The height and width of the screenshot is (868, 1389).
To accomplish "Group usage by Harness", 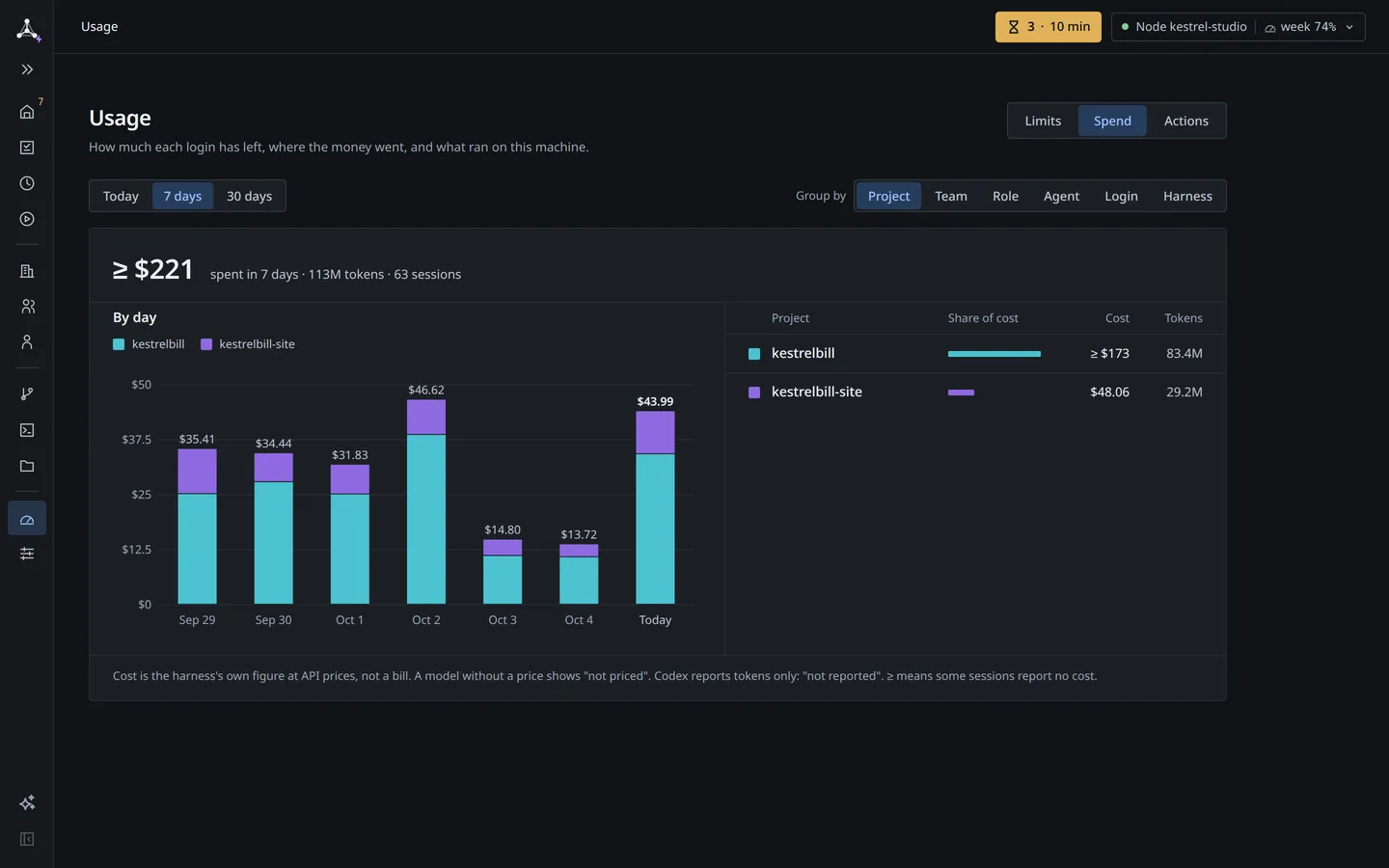I will coord(1187,196).
